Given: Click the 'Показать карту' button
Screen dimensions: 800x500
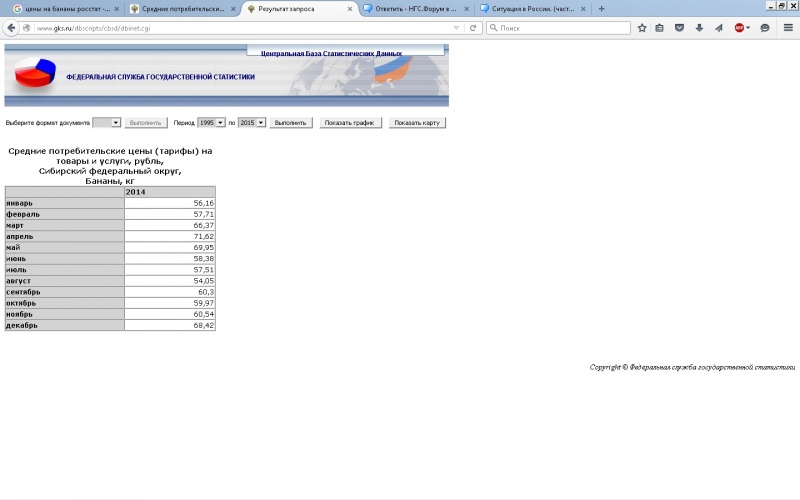Looking at the screenshot, I should 417,123.
